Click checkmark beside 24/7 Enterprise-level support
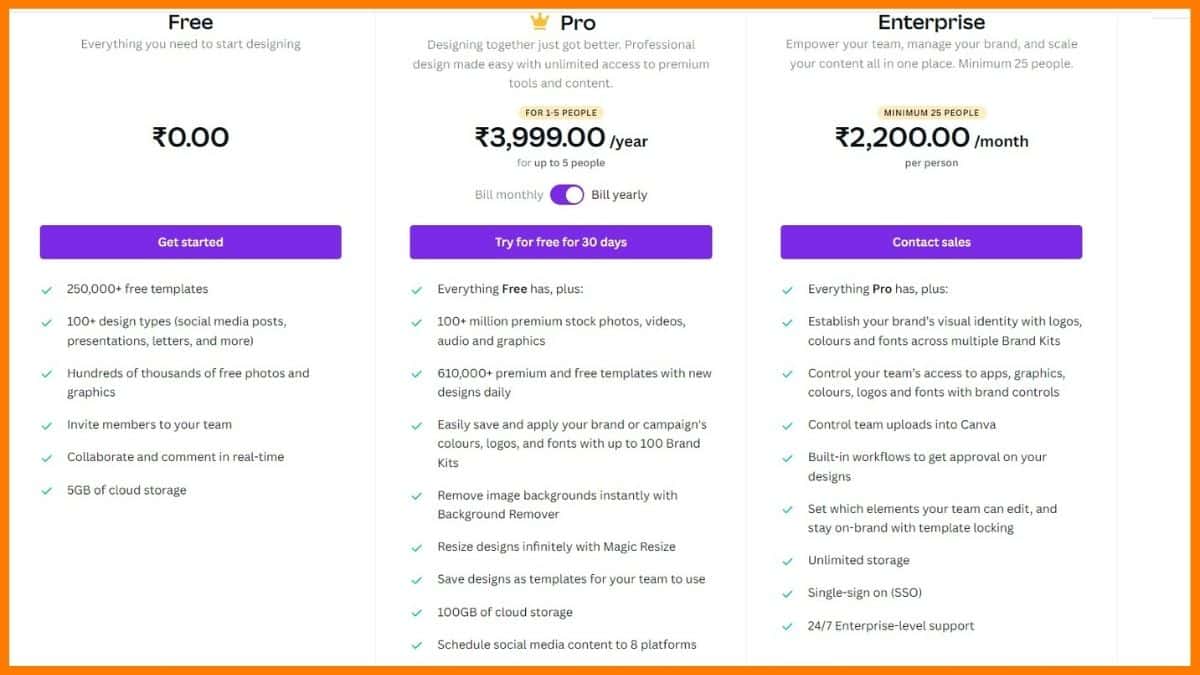1200x675 pixels. (788, 627)
